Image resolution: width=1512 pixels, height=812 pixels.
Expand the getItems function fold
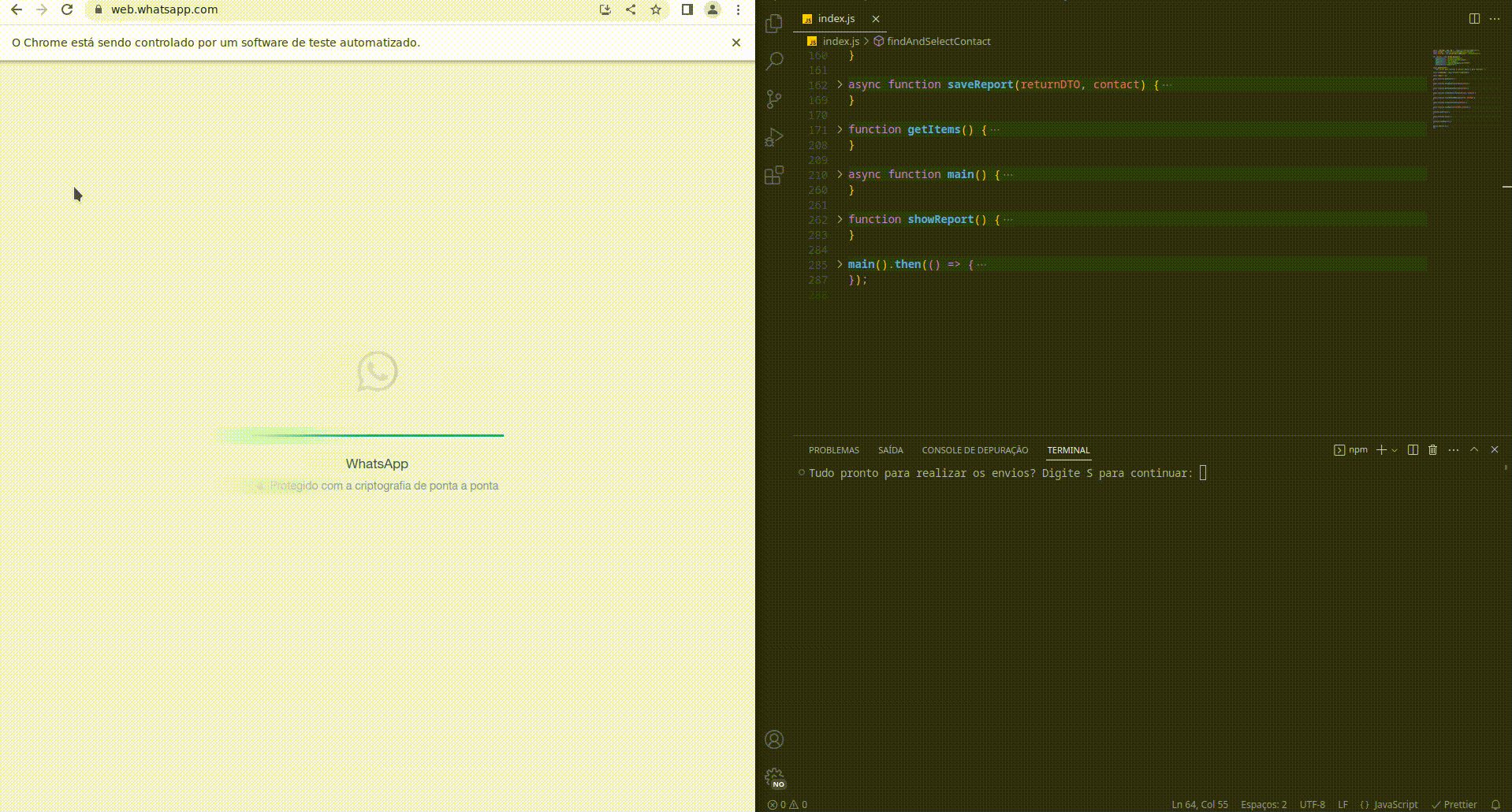pyautogui.click(x=840, y=129)
